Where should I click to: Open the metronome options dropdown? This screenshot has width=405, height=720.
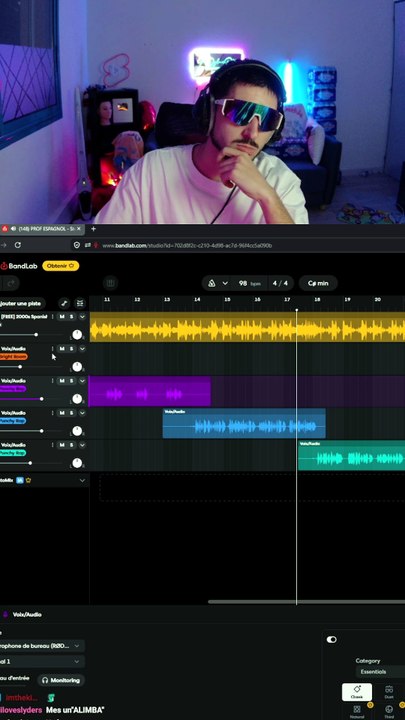coord(225,283)
